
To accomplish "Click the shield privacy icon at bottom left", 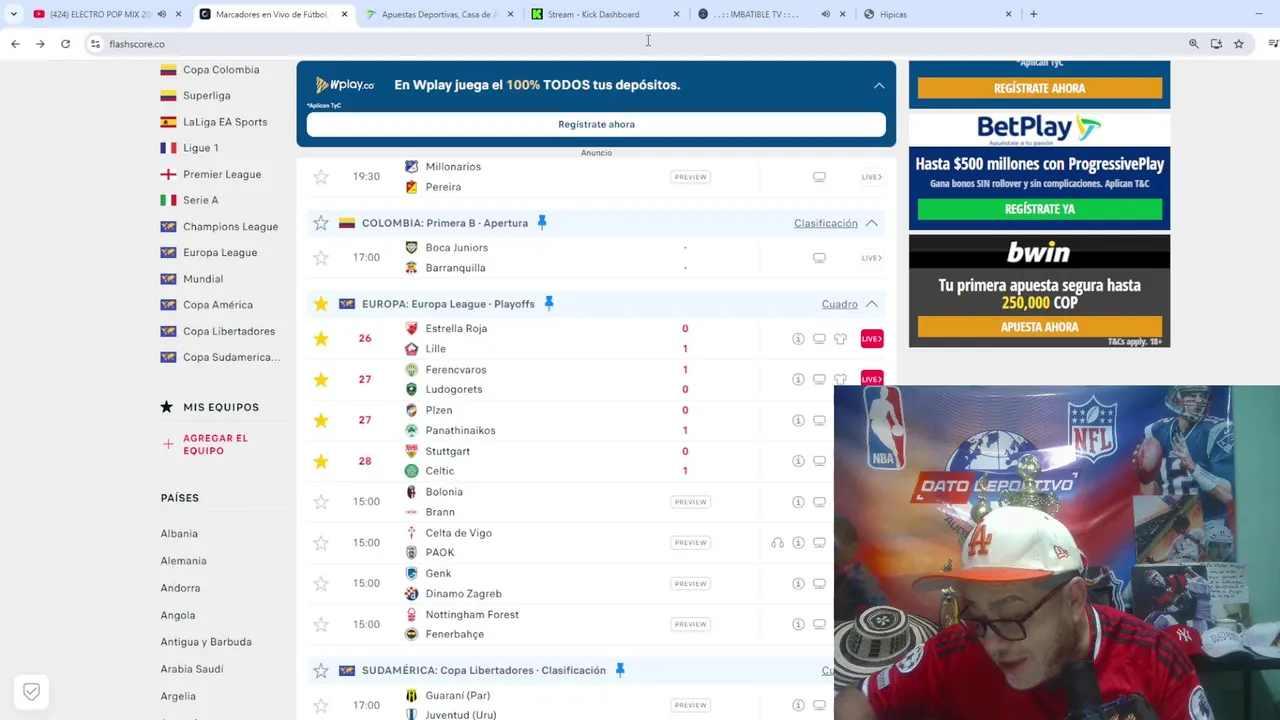I will pyautogui.click(x=31, y=692).
